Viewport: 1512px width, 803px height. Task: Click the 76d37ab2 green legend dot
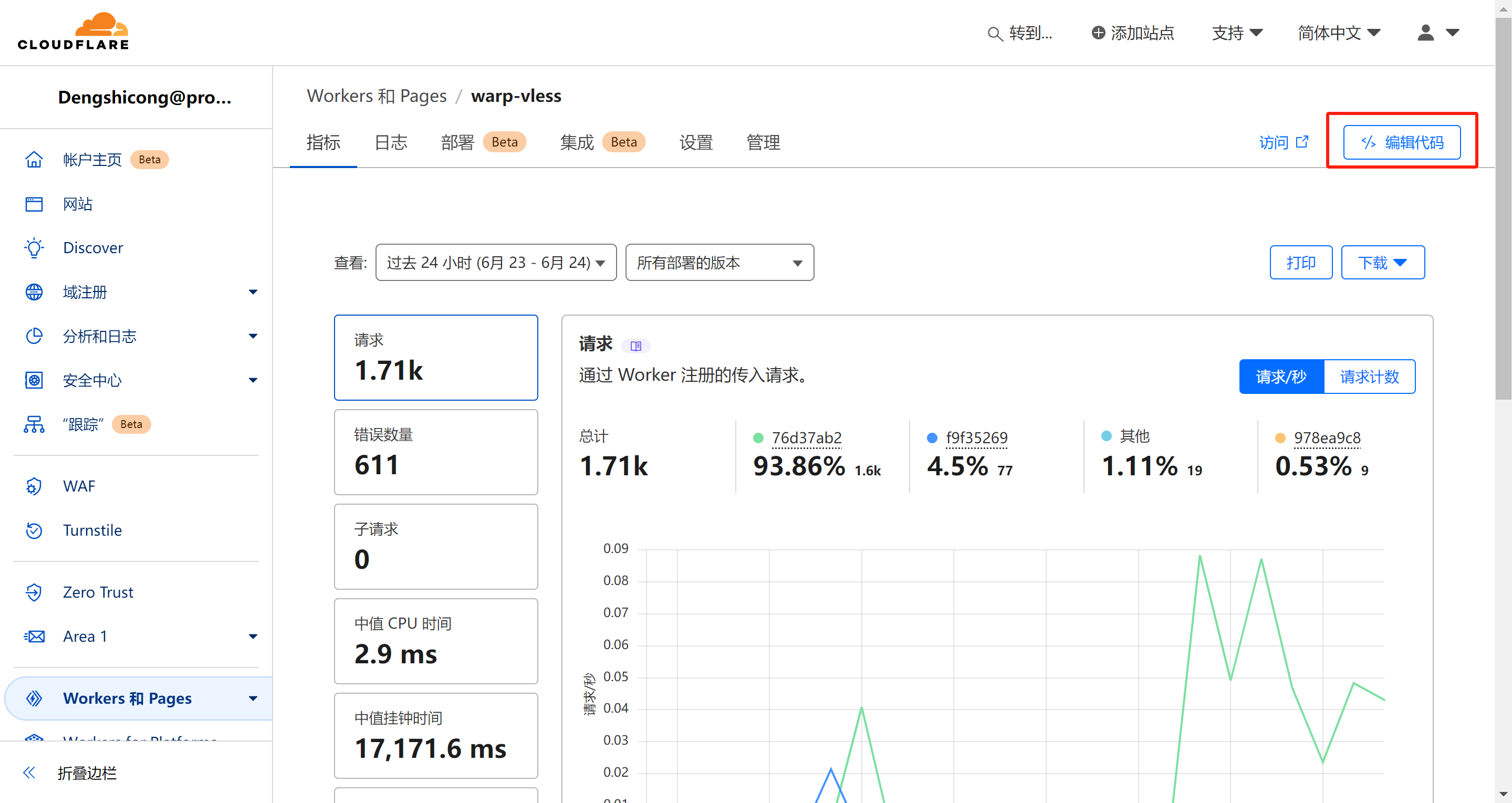pos(758,438)
